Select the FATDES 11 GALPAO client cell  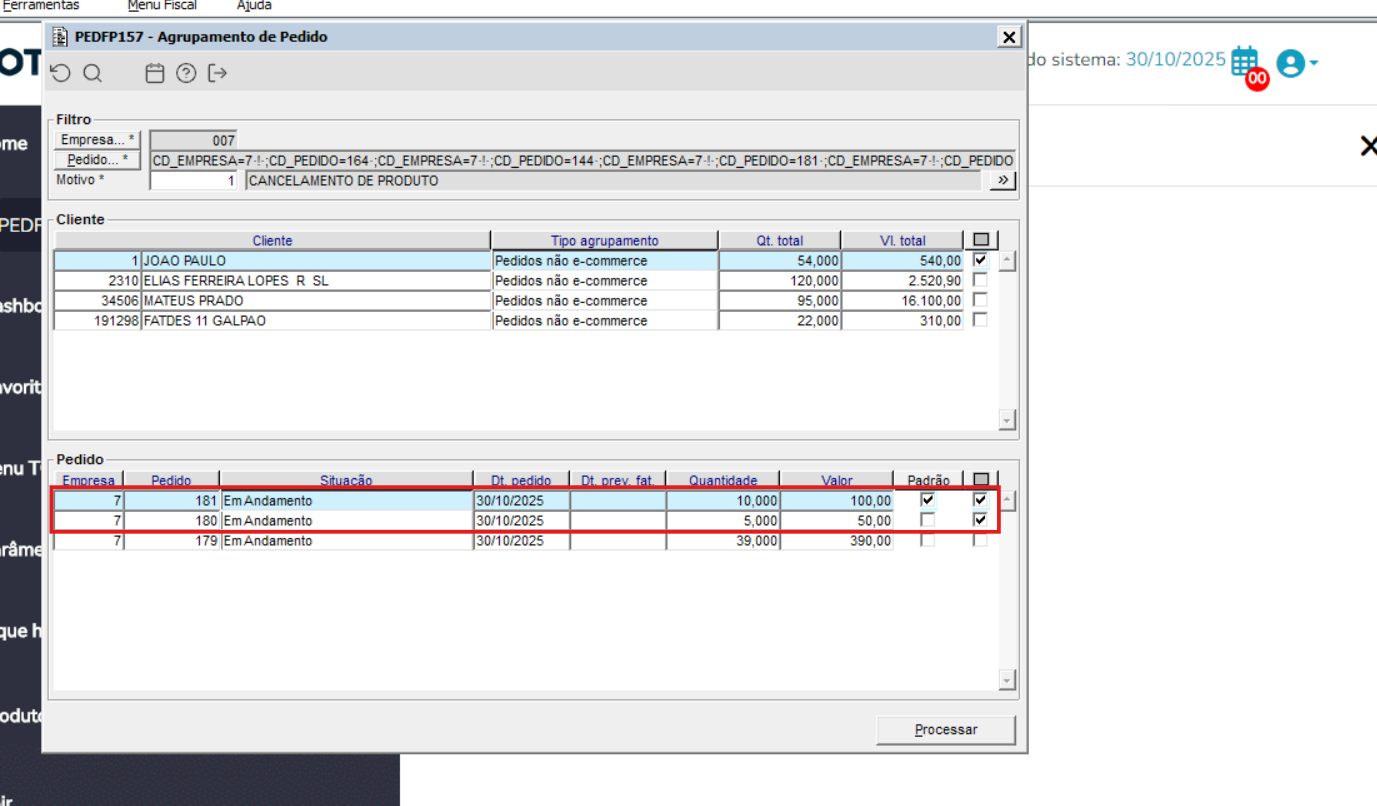316,320
